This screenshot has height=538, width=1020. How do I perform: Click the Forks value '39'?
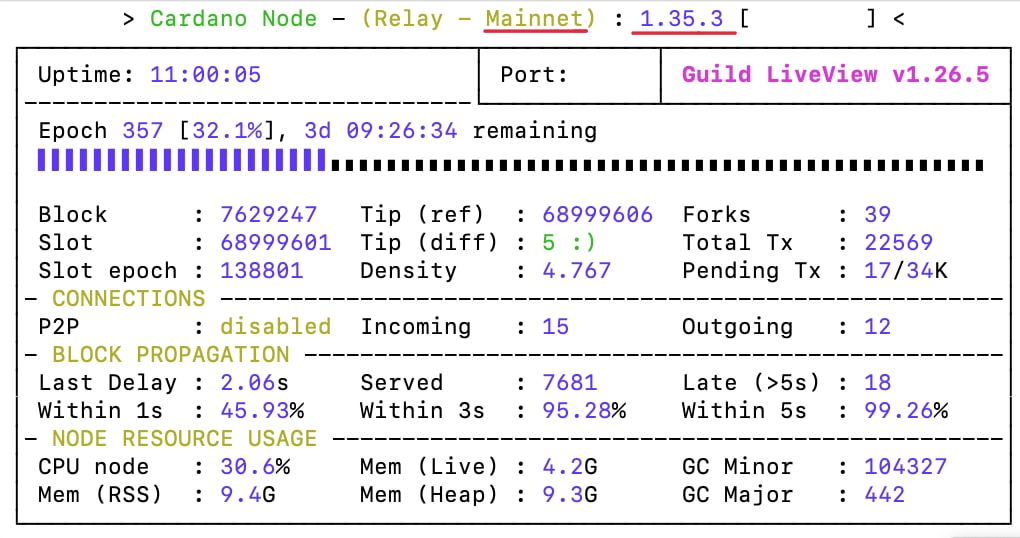pyautogui.click(x=878, y=214)
